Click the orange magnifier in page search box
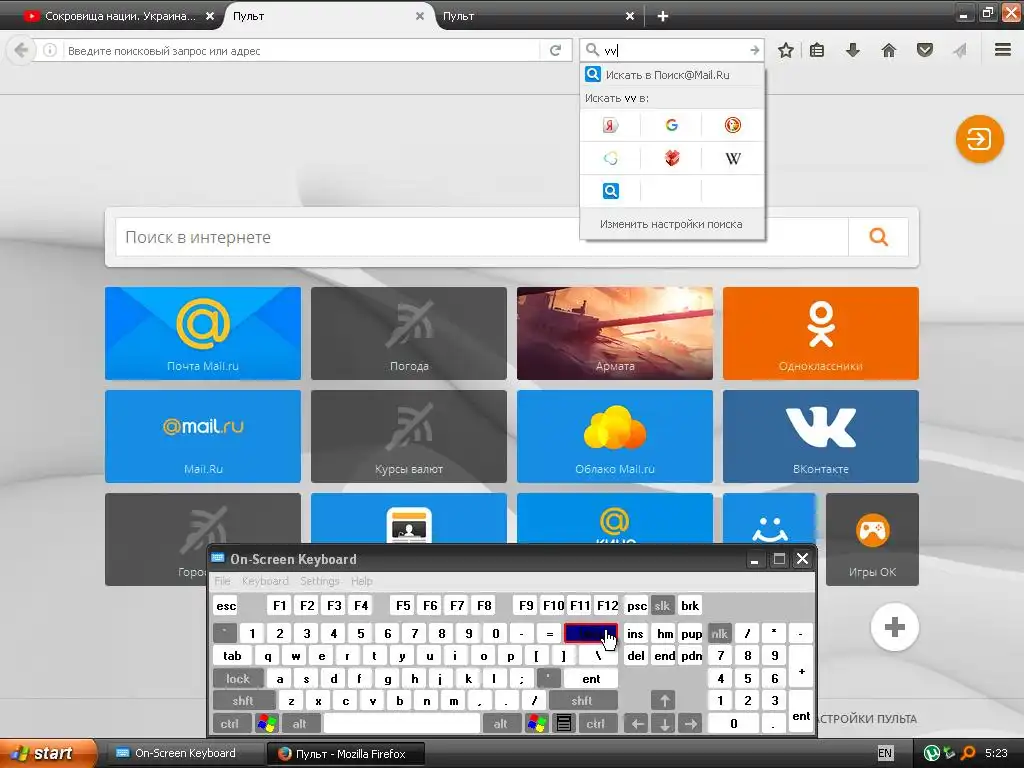1024x768 pixels. tap(878, 237)
